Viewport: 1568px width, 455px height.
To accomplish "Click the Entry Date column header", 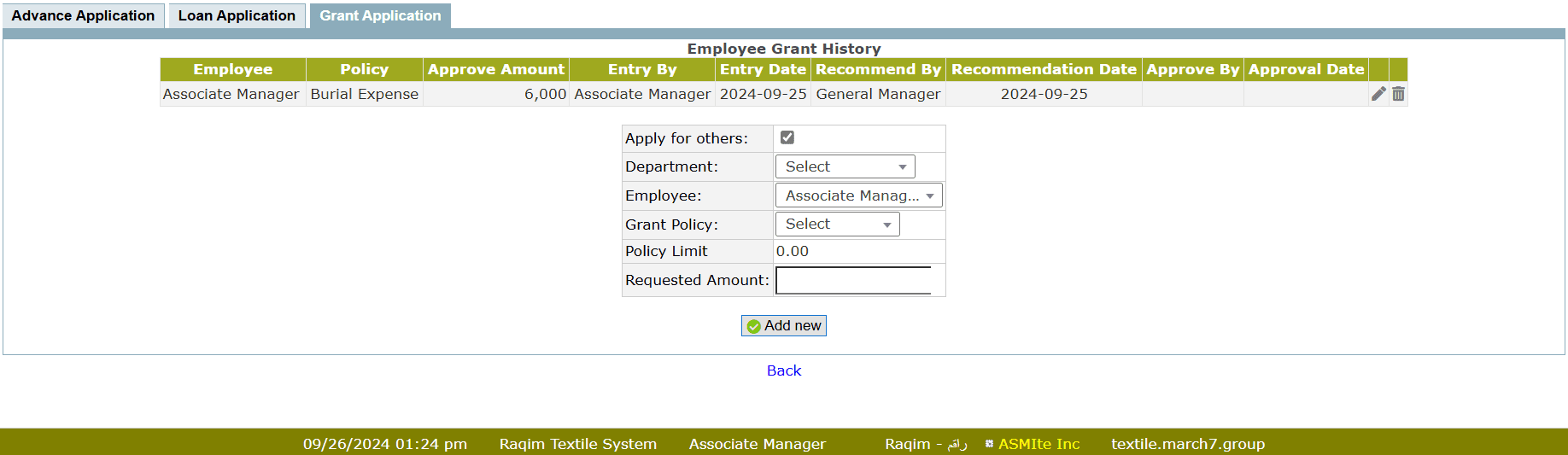I will 762,69.
